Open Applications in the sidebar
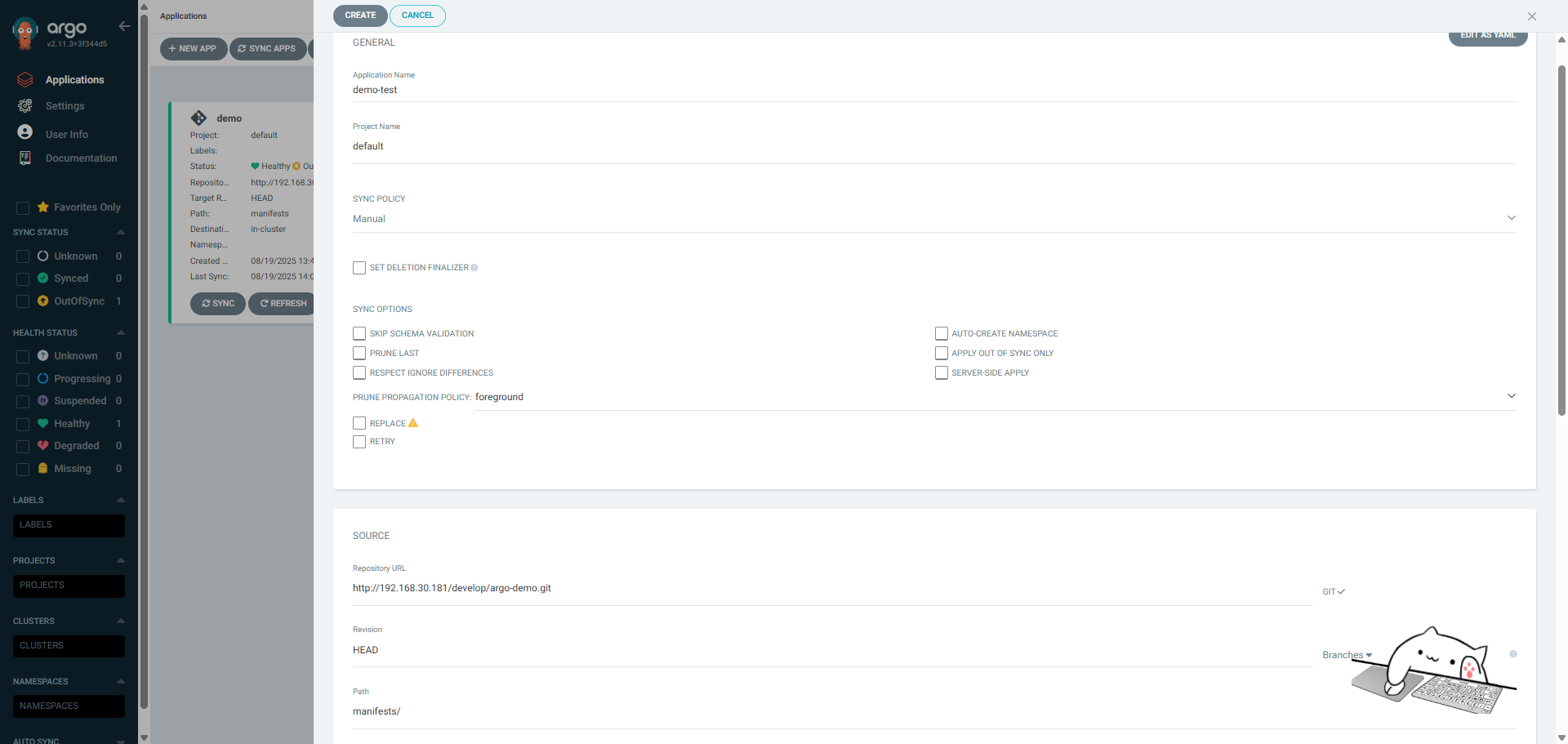This screenshot has width=1568, height=744. [74, 79]
